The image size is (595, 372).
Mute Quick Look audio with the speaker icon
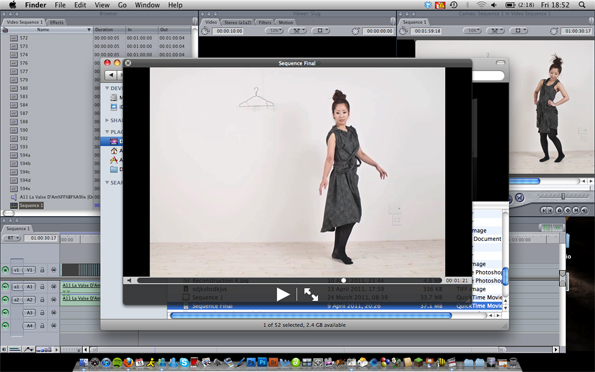129,281
